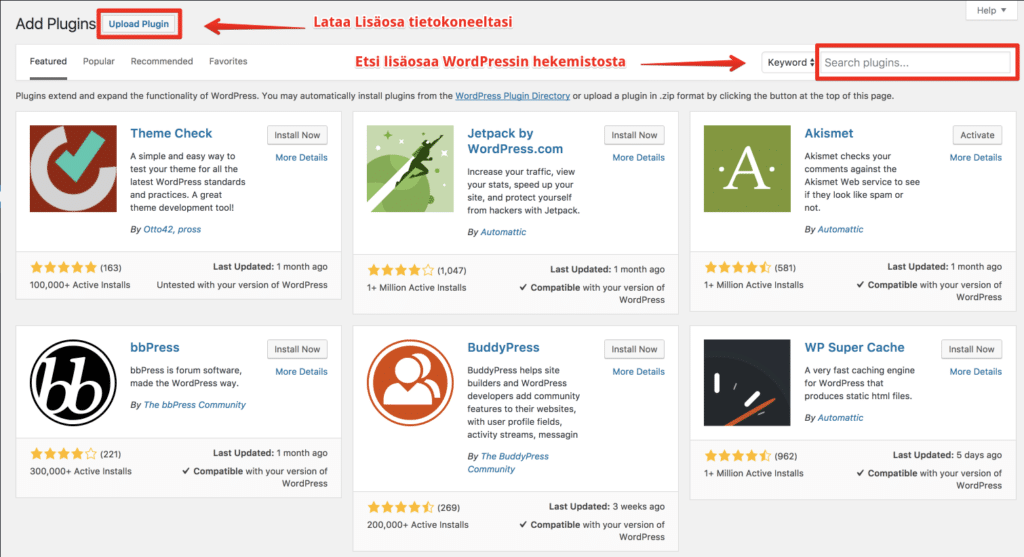Screen dimensions: 1024x557
Task: Click the BuddyPress plugin icon
Action: [x=410, y=383]
